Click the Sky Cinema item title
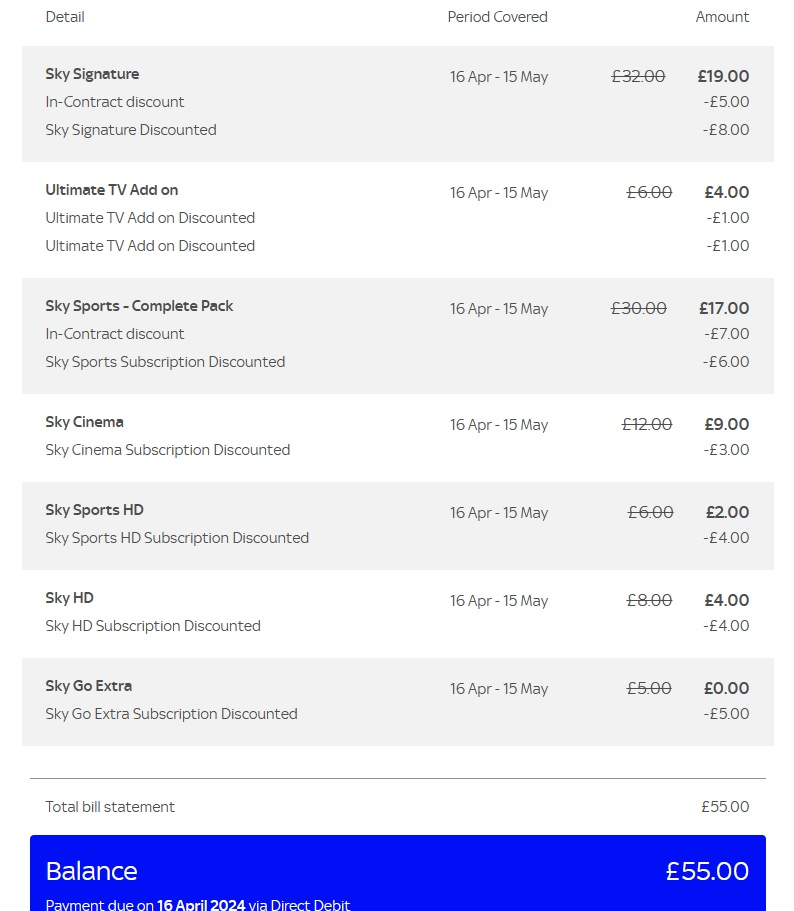Viewport: 794px width, 911px height. tap(84, 422)
